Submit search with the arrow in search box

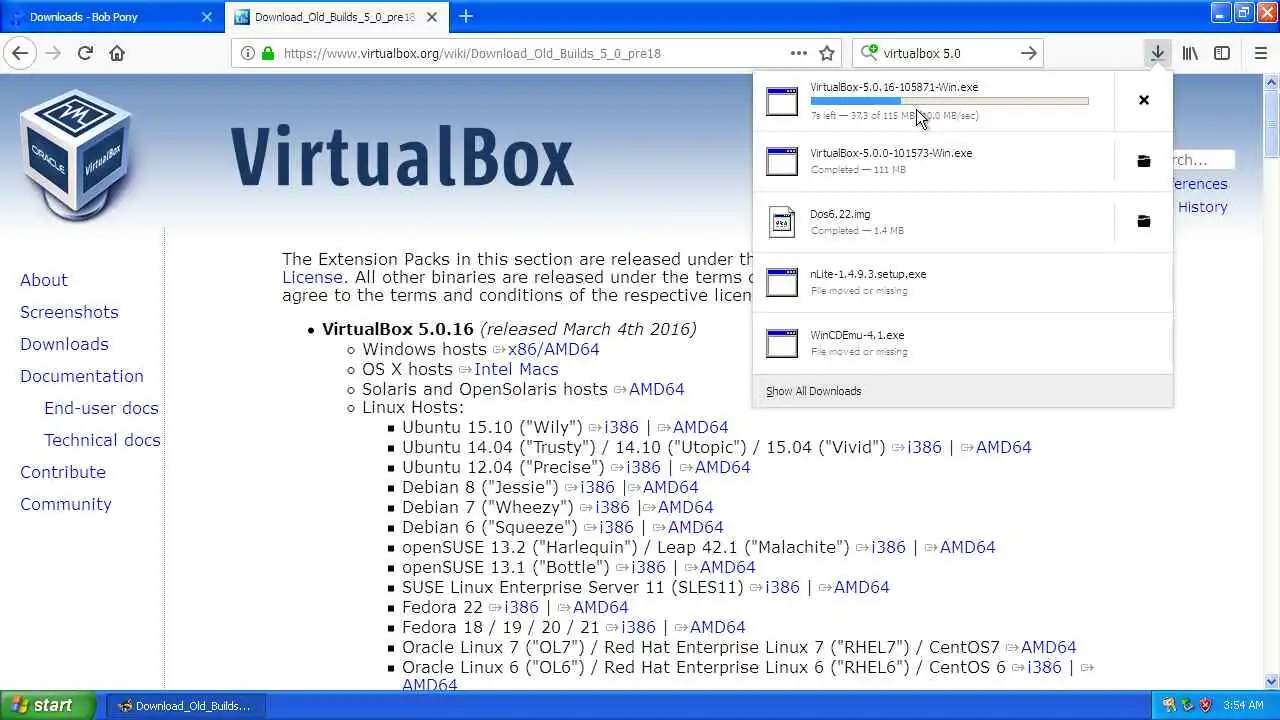pyautogui.click(x=1029, y=53)
